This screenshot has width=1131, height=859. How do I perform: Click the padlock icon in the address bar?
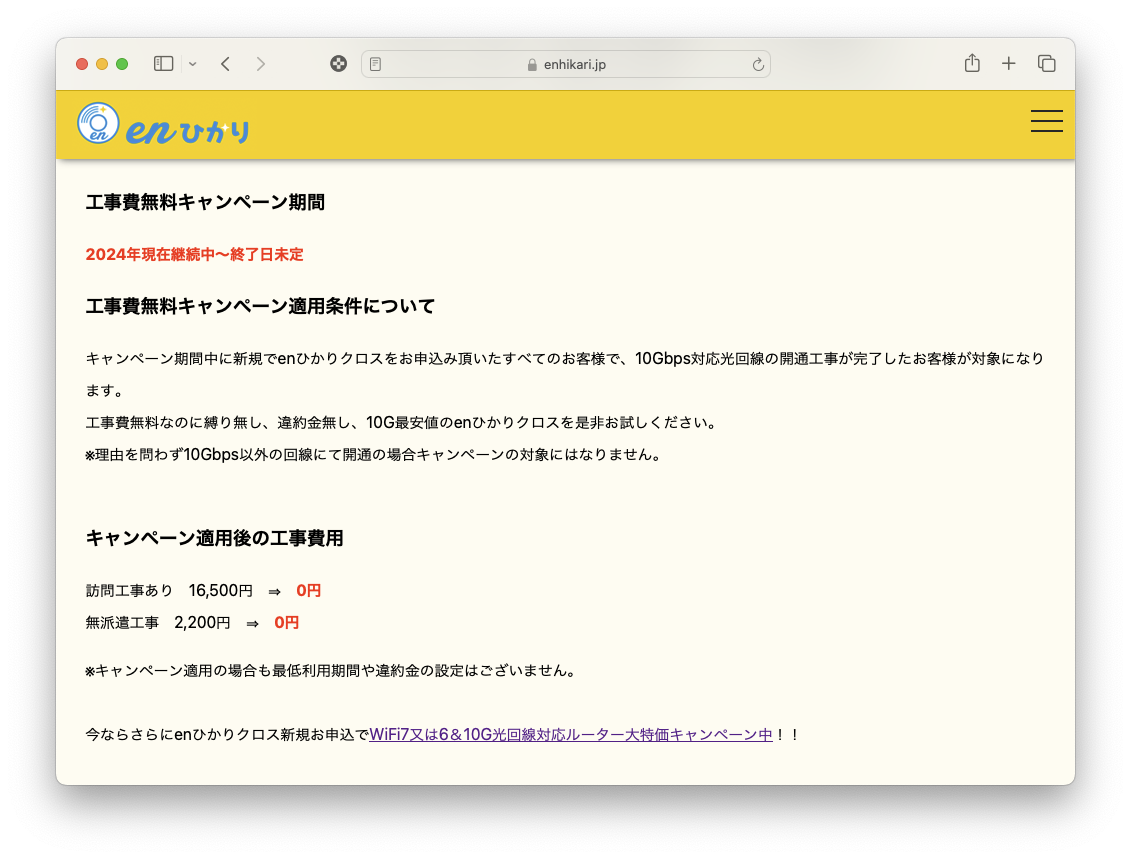pyautogui.click(x=532, y=65)
